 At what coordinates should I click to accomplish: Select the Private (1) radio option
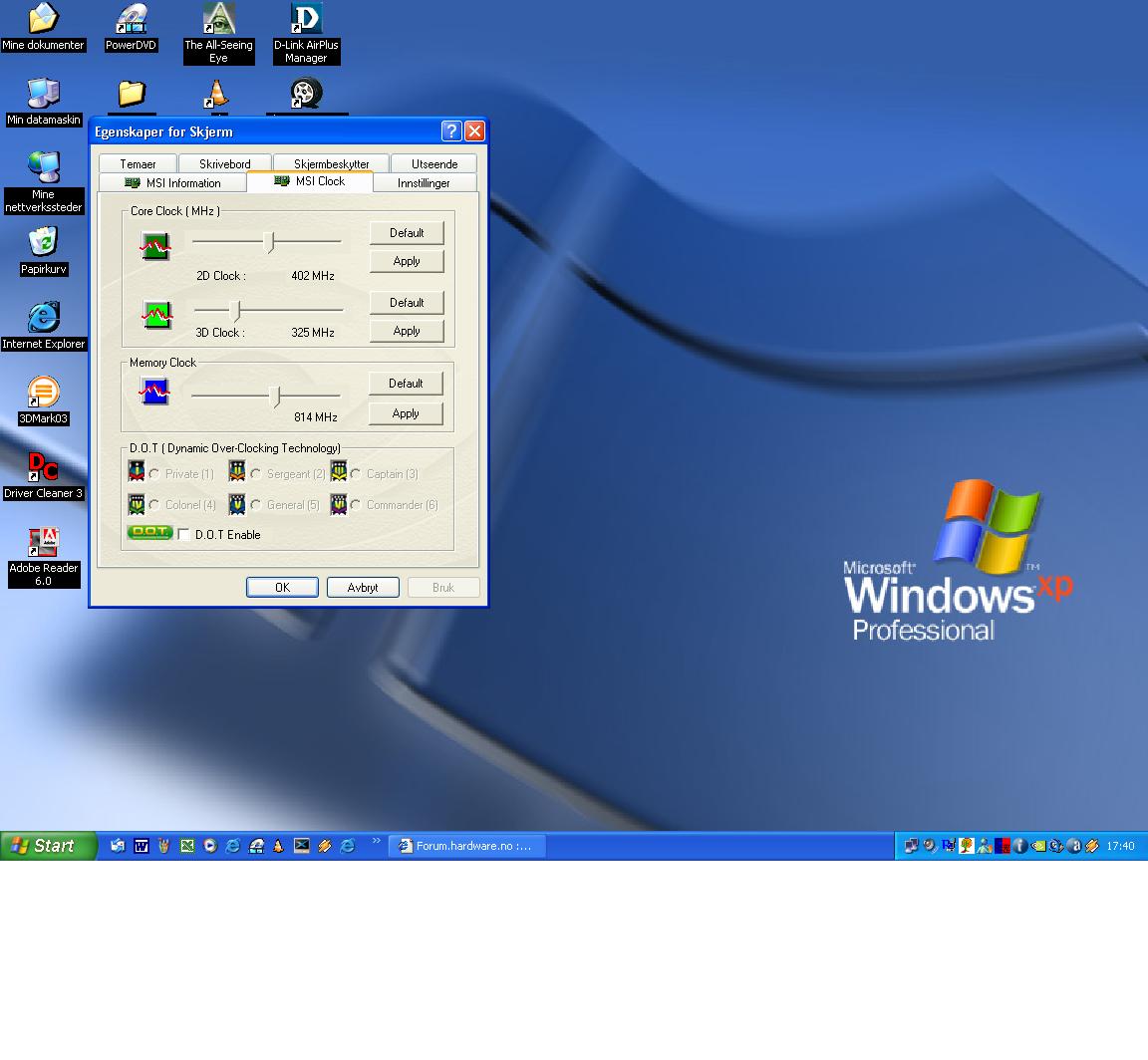coord(154,474)
